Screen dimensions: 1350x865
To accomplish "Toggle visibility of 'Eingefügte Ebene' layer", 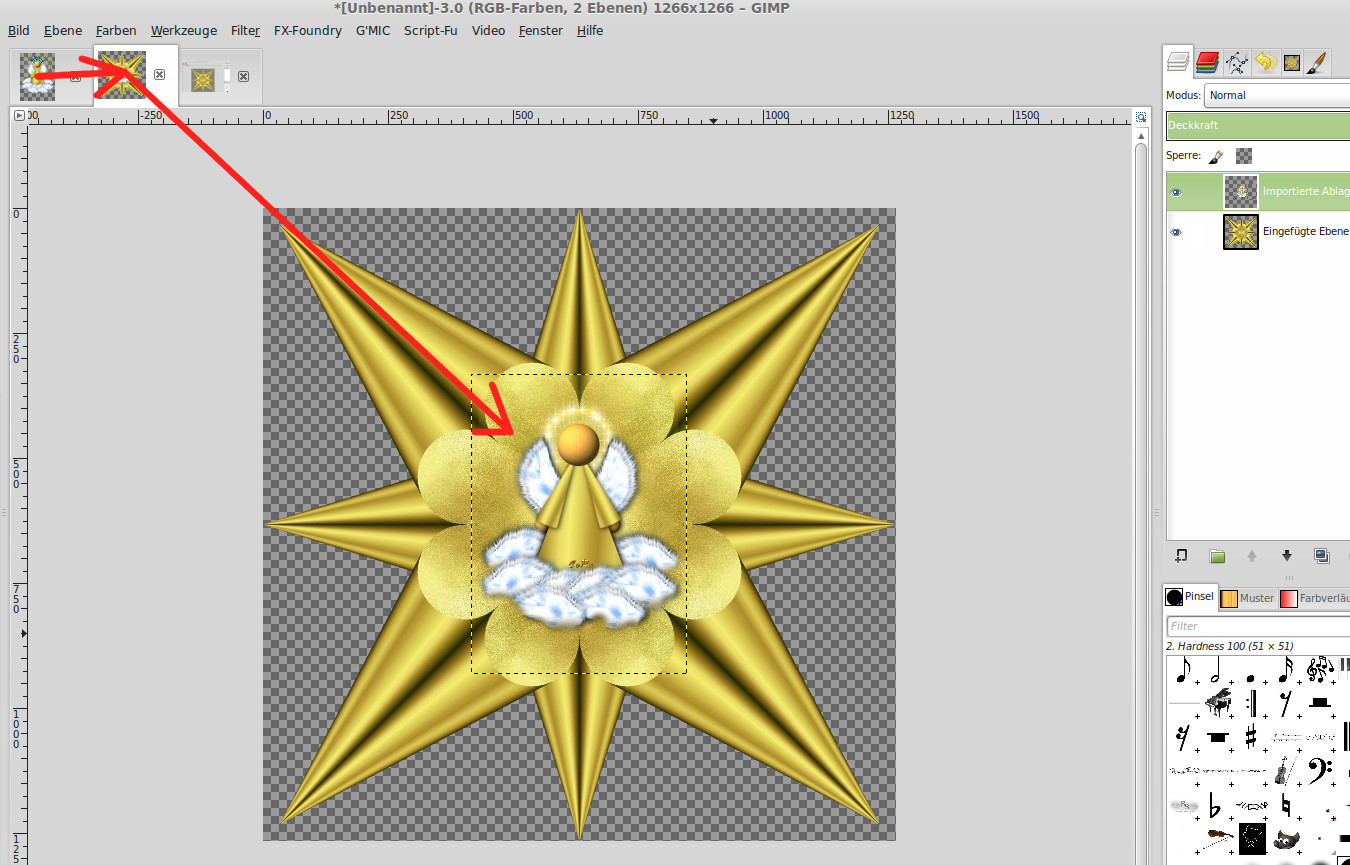I will tap(1176, 232).
